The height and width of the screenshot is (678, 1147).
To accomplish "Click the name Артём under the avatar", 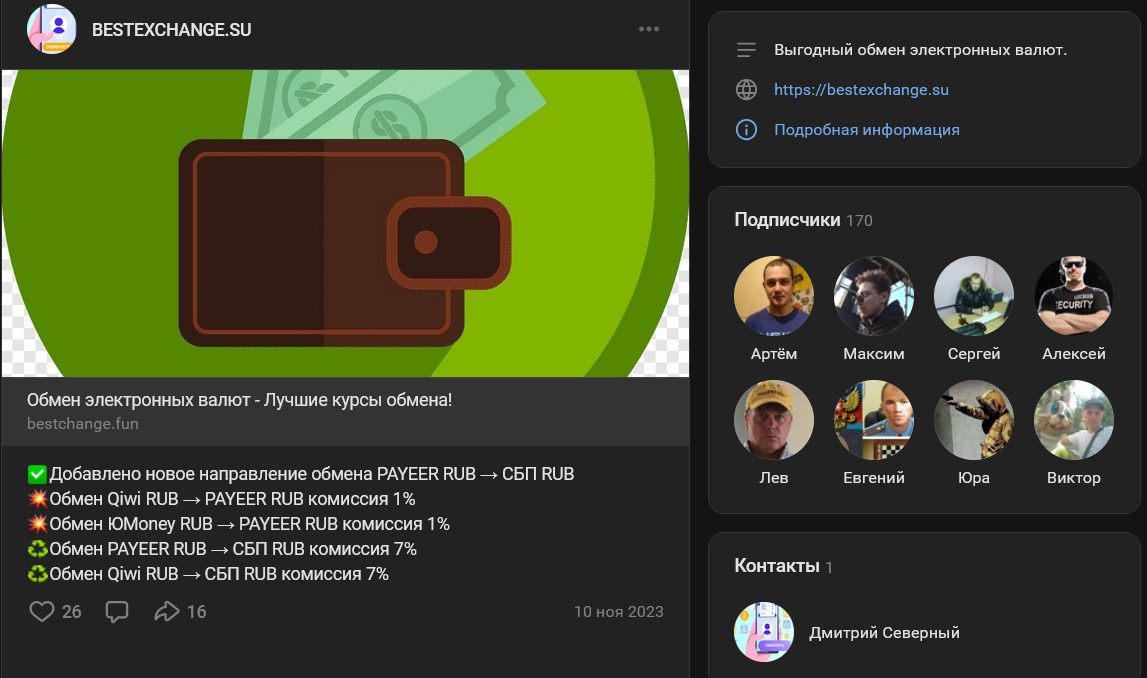I will 774,354.
